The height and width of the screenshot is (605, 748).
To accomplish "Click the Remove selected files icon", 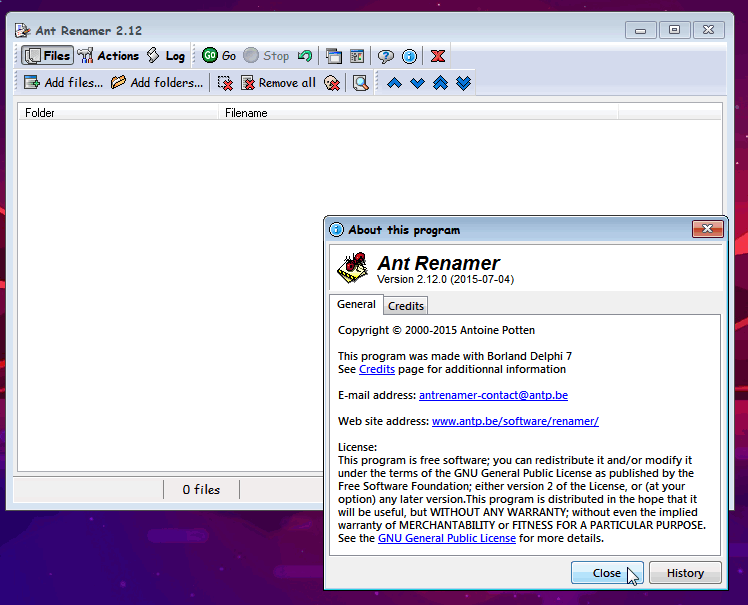I will pyautogui.click(x=225, y=83).
